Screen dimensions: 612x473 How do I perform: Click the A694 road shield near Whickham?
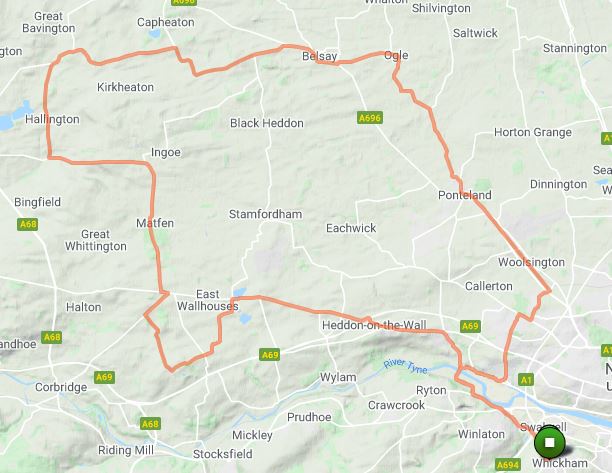coord(508,465)
